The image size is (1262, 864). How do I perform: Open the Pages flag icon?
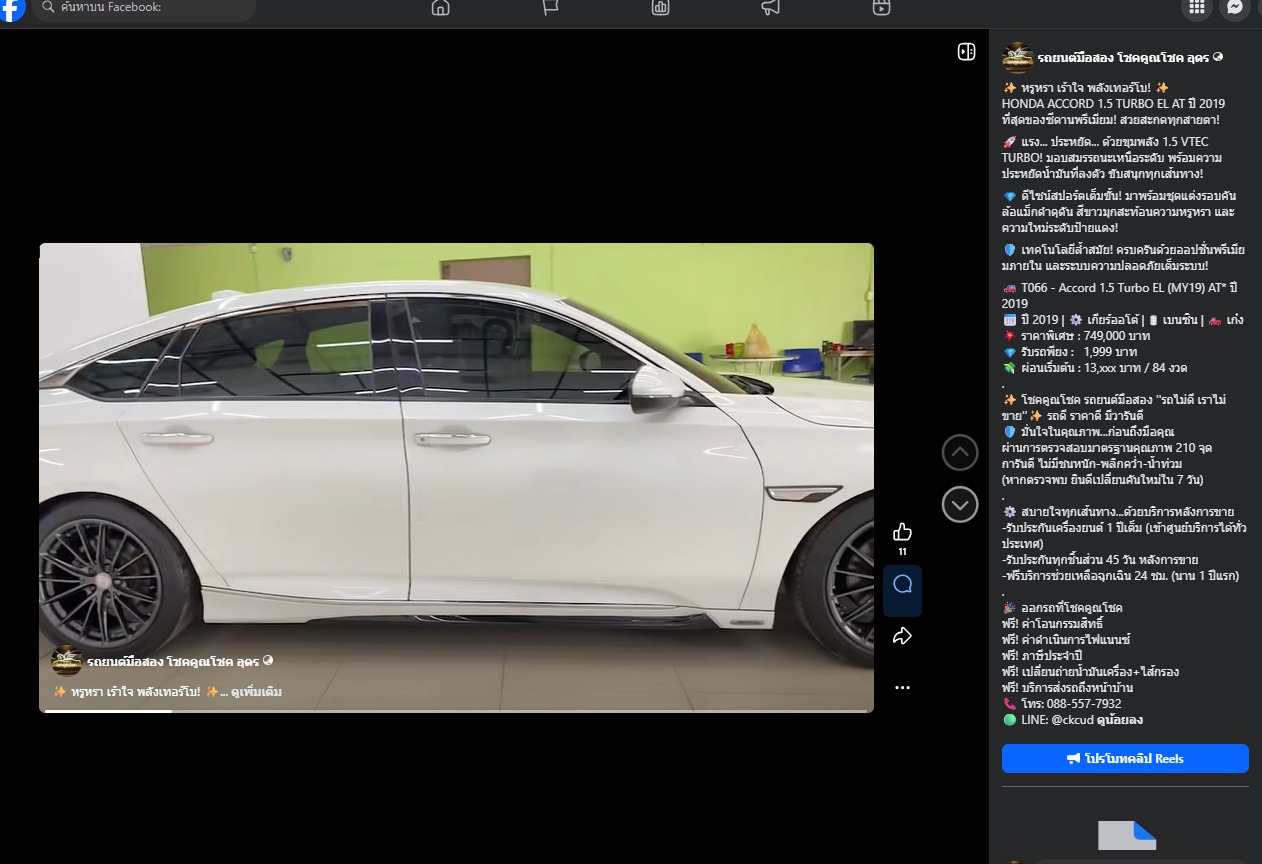(550, 8)
